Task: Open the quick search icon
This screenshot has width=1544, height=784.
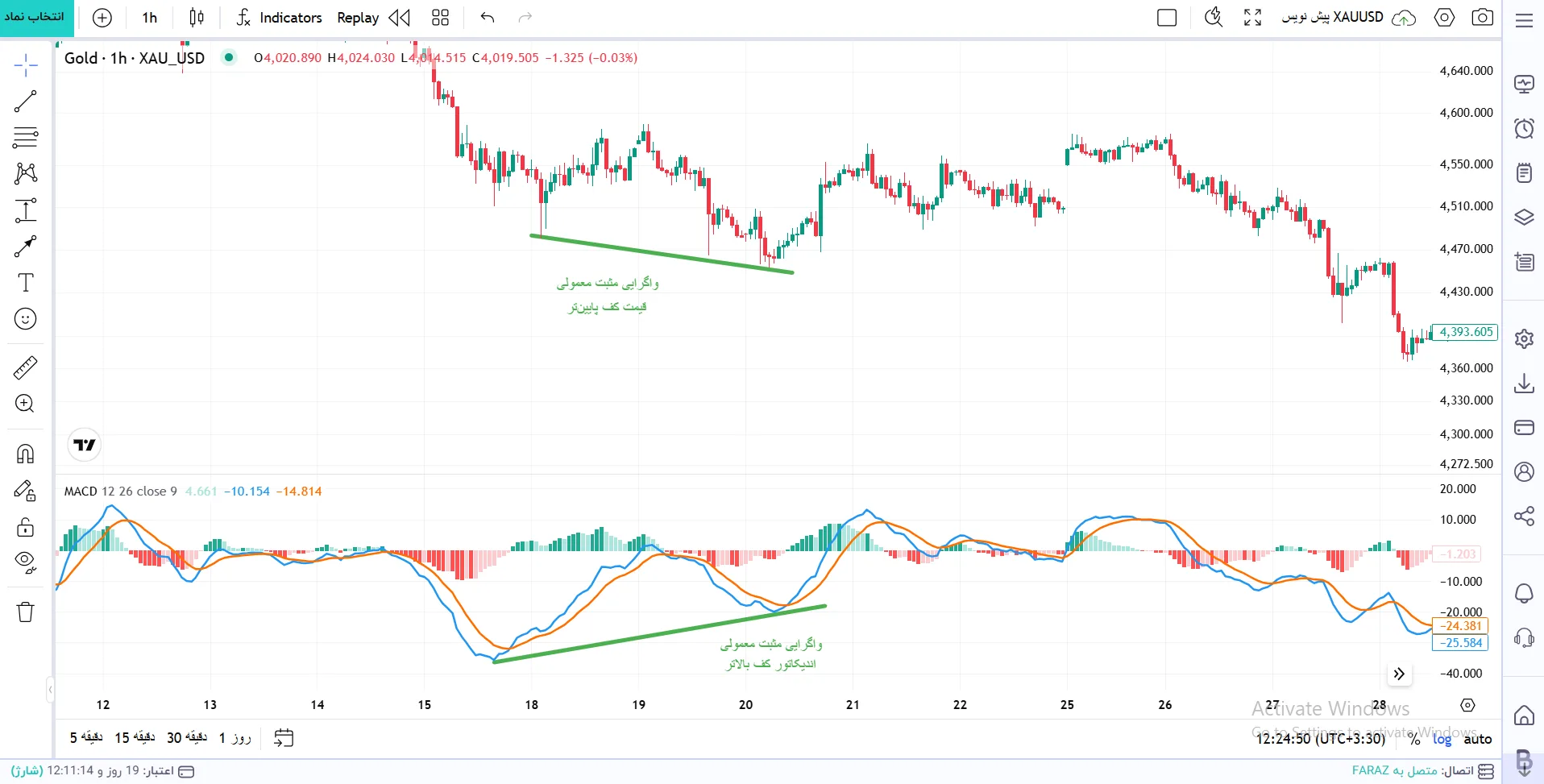Action: 1214,18
